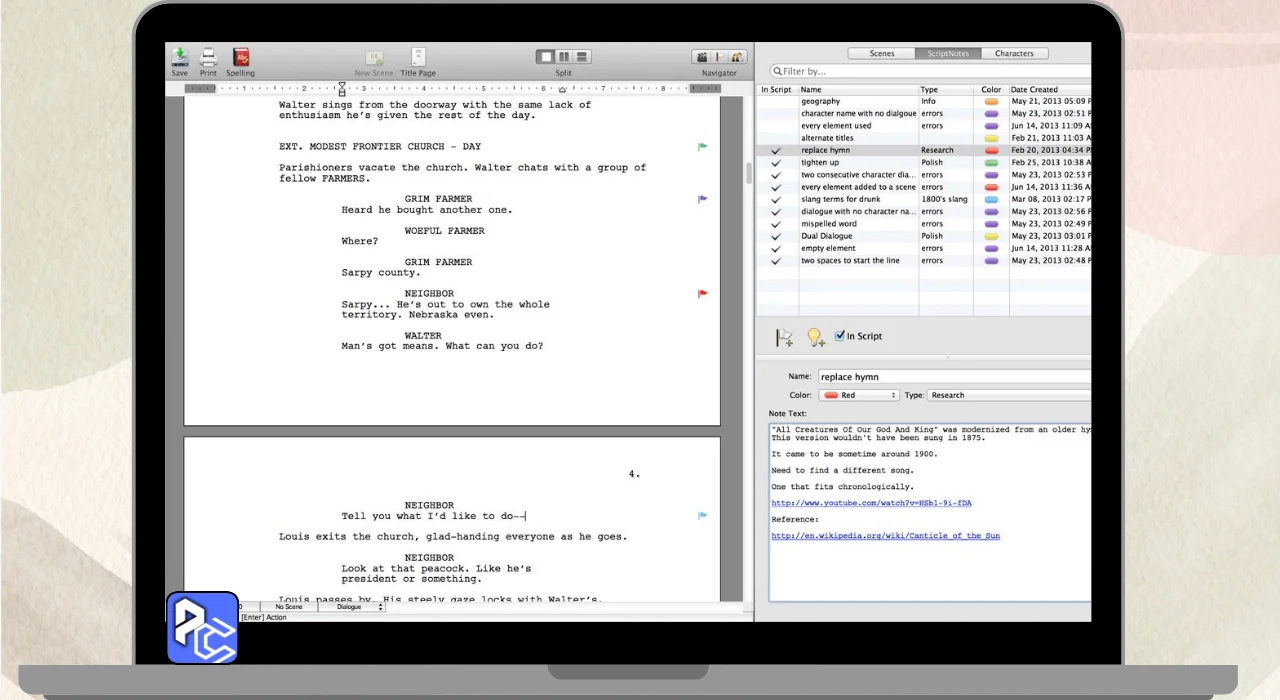
Task: Click the orange color swatch for geography note
Action: [991, 102]
